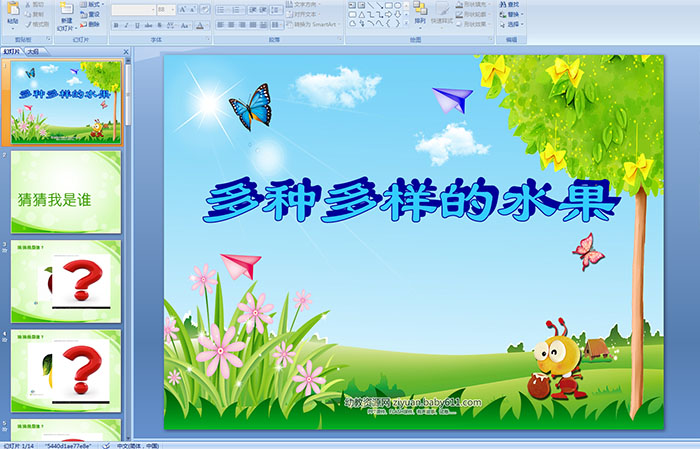Click the Paste clipboard icon

(x=13, y=8)
